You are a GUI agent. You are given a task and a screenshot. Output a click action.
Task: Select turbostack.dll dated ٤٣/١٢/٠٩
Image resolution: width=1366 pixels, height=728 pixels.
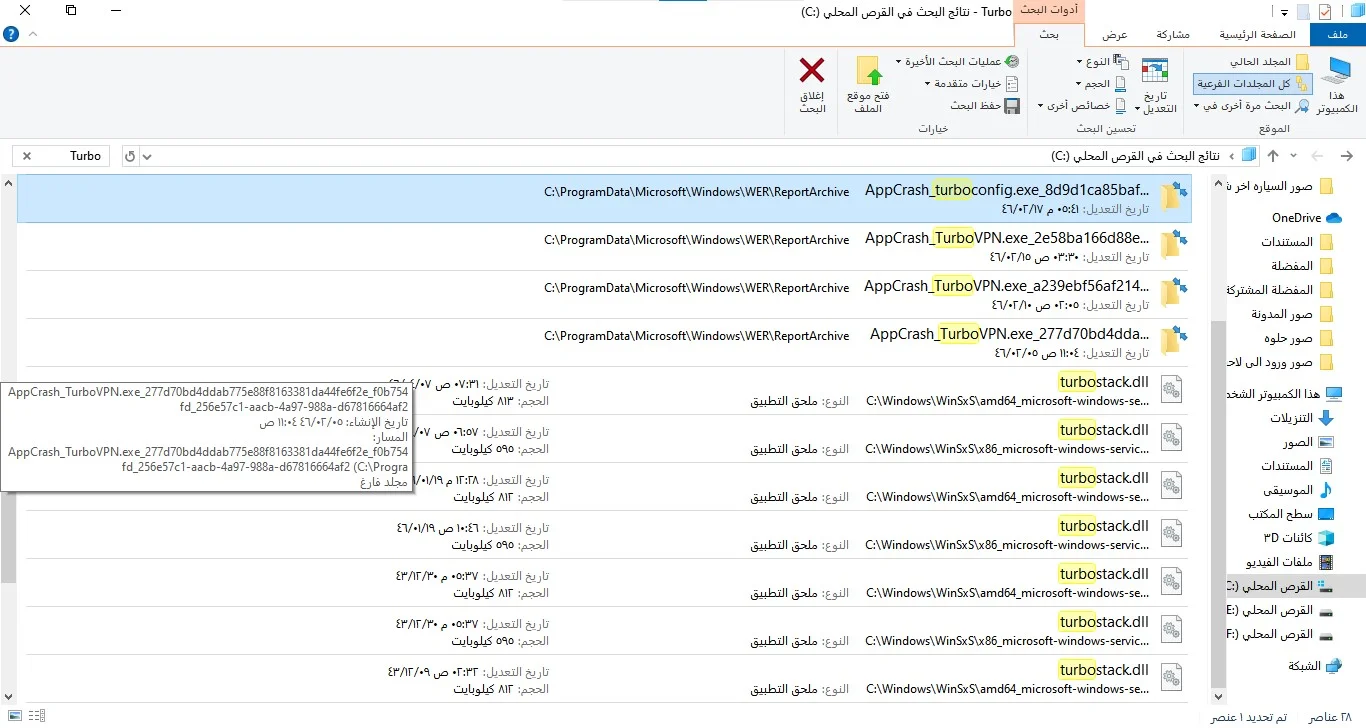602,679
